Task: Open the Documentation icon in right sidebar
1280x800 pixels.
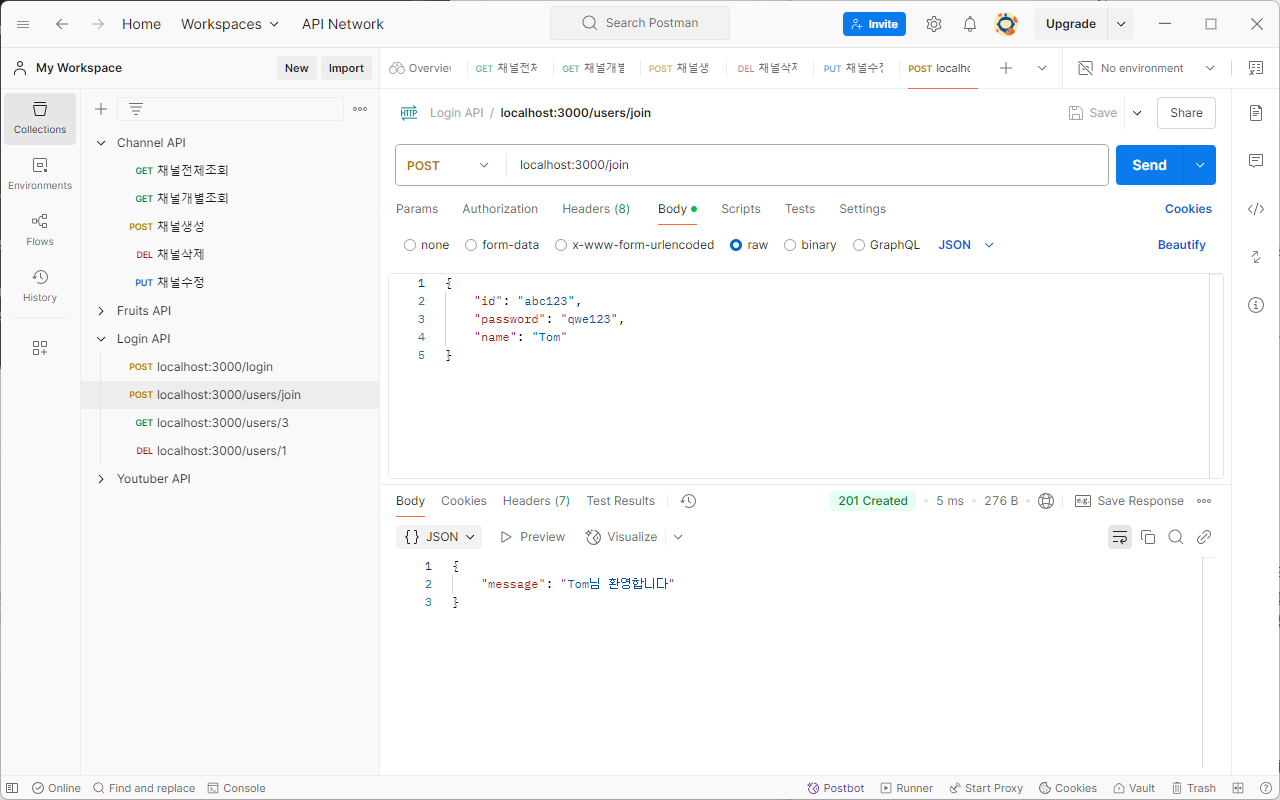Action: coord(1256,113)
